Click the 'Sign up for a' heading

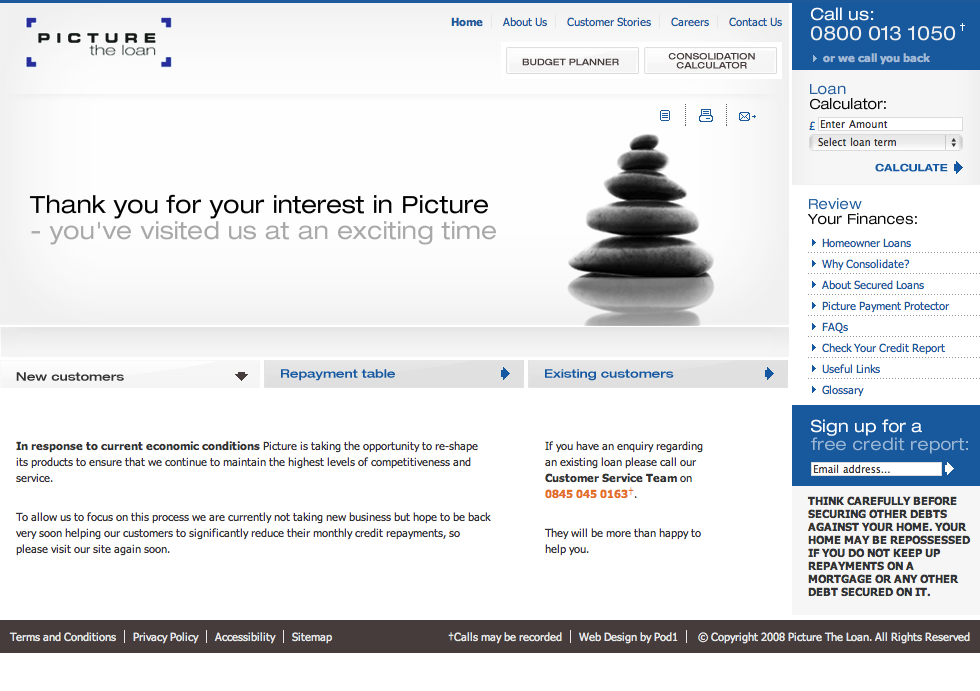coord(866,426)
